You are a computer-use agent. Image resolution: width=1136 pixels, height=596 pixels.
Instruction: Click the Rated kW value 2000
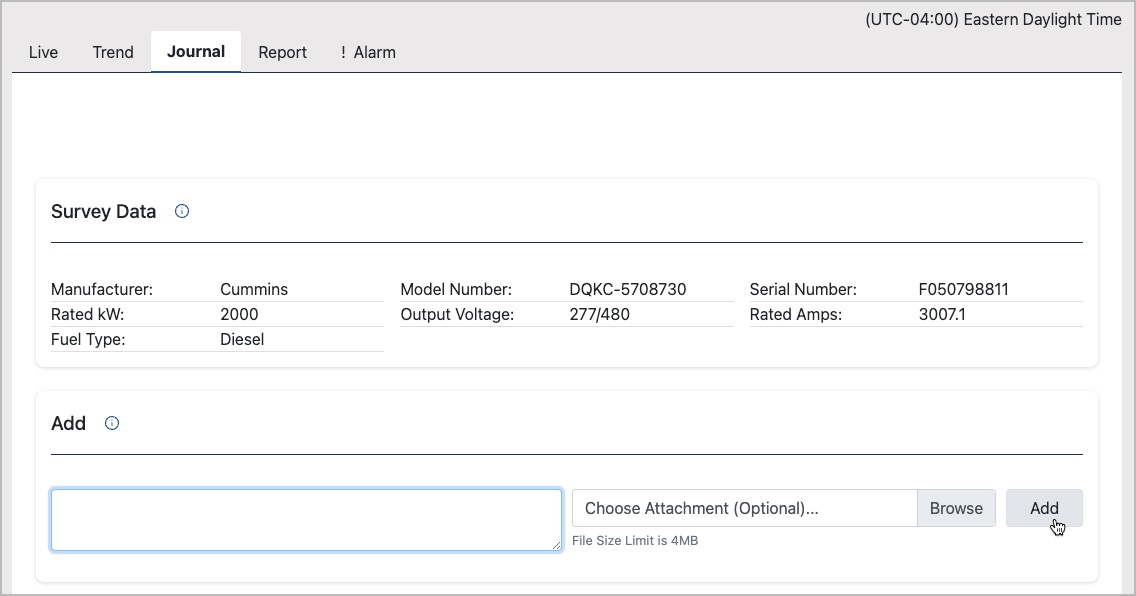point(239,314)
